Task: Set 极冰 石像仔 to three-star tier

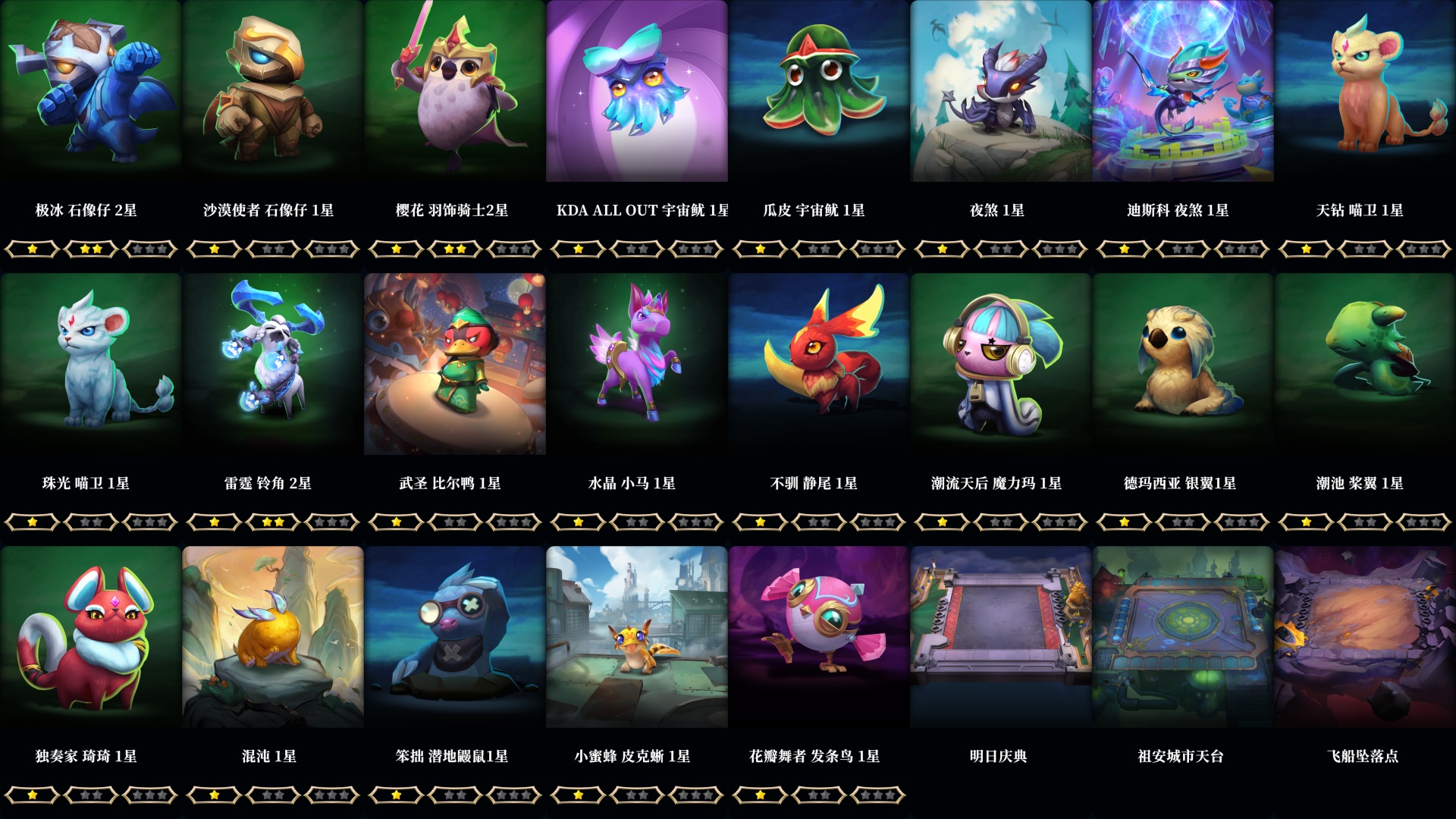Action: tap(150, 249)
